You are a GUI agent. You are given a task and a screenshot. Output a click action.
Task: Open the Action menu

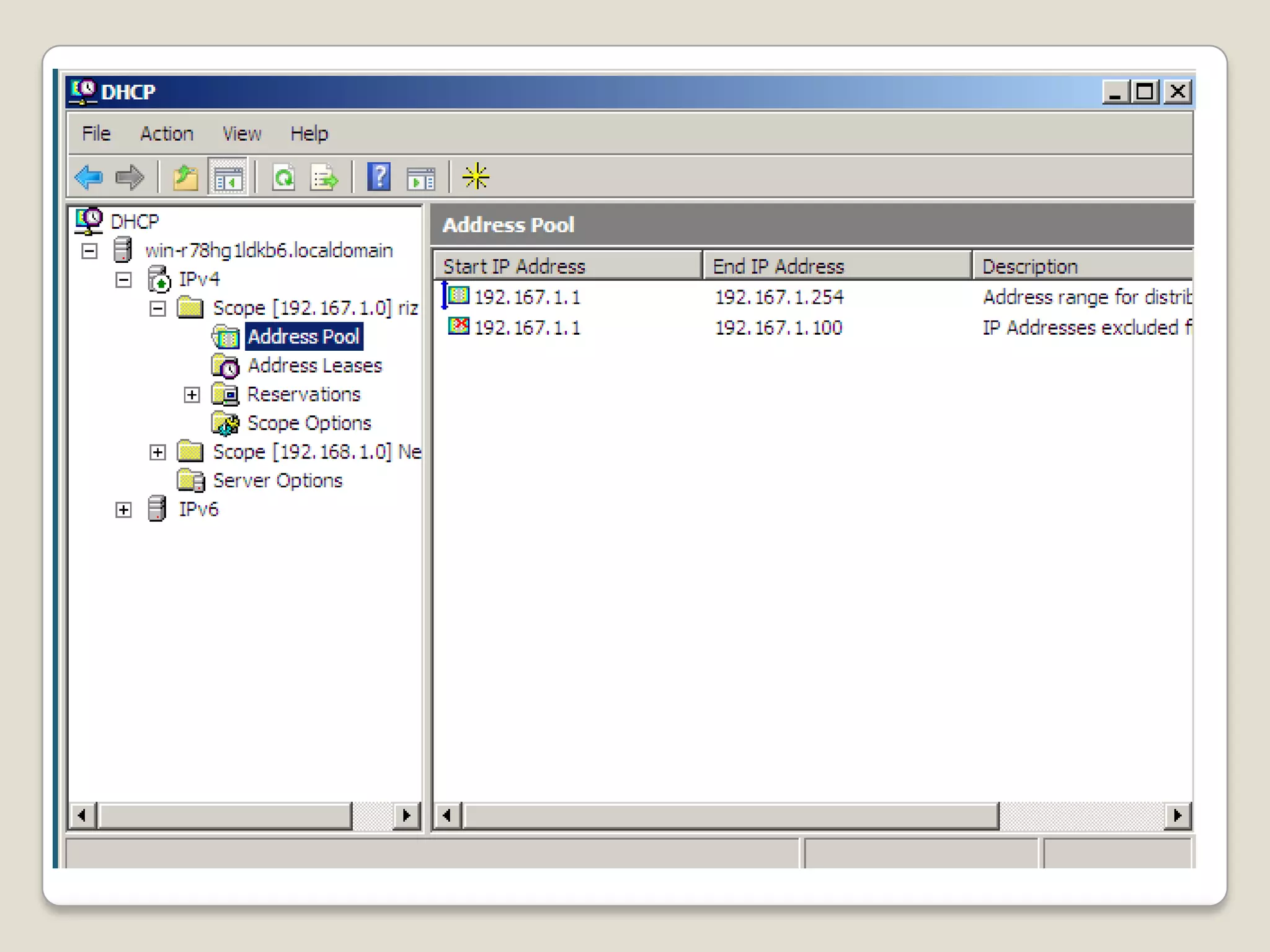[166, 133]
